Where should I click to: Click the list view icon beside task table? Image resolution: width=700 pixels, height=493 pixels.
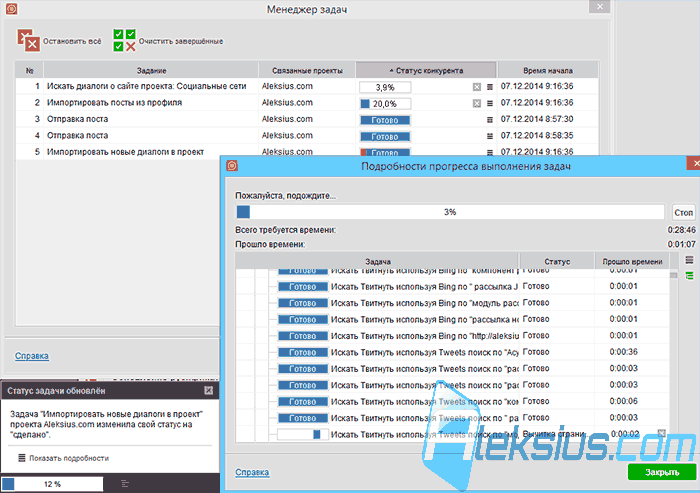pos(689,260)
